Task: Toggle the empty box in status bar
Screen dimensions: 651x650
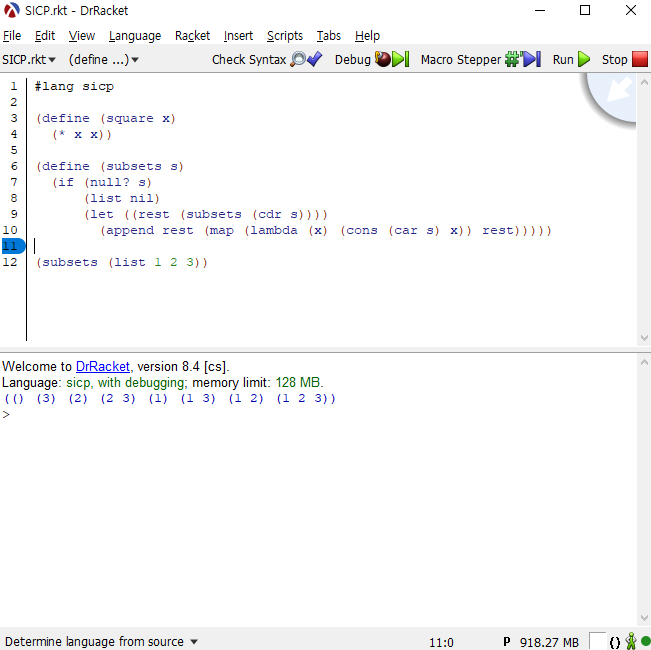Action: coord(597,641)
